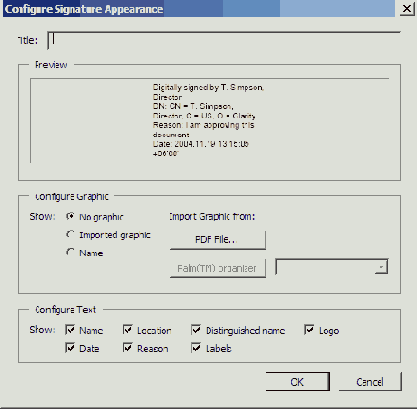Close the Configure Signature Appearance dialog
Screen dimensions: 417x409
(407, 8)
